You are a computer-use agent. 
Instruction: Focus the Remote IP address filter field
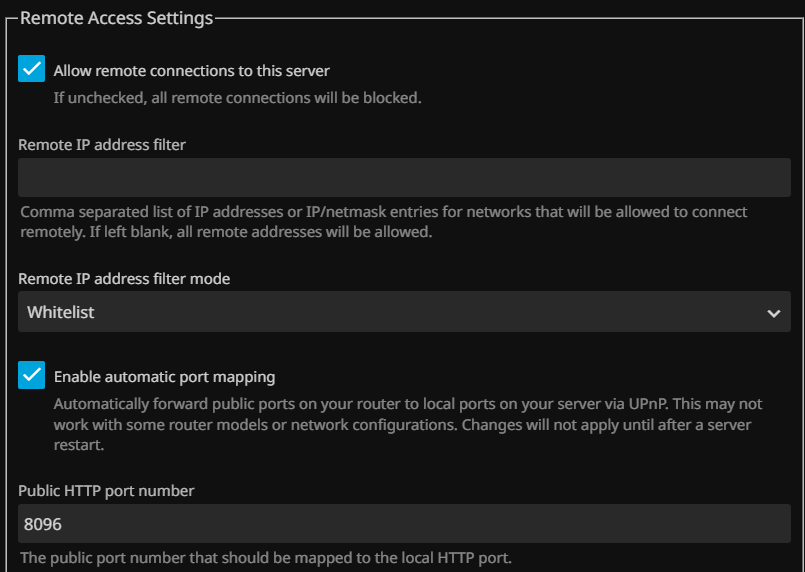[x=404, y=177]
